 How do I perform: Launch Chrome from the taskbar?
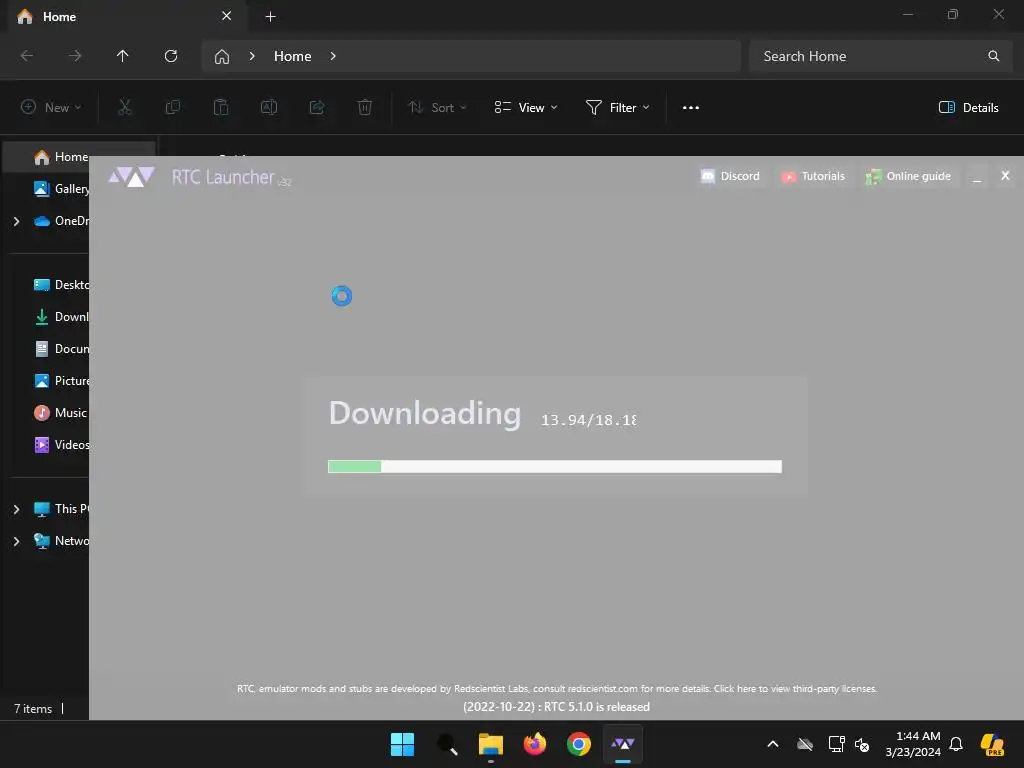coord(579,744)
